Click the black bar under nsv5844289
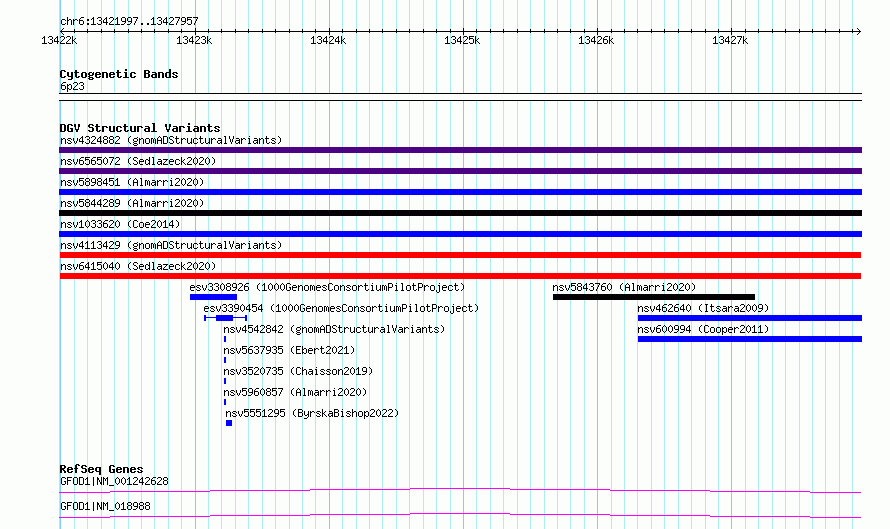890x529 pixels. [460, 213]
